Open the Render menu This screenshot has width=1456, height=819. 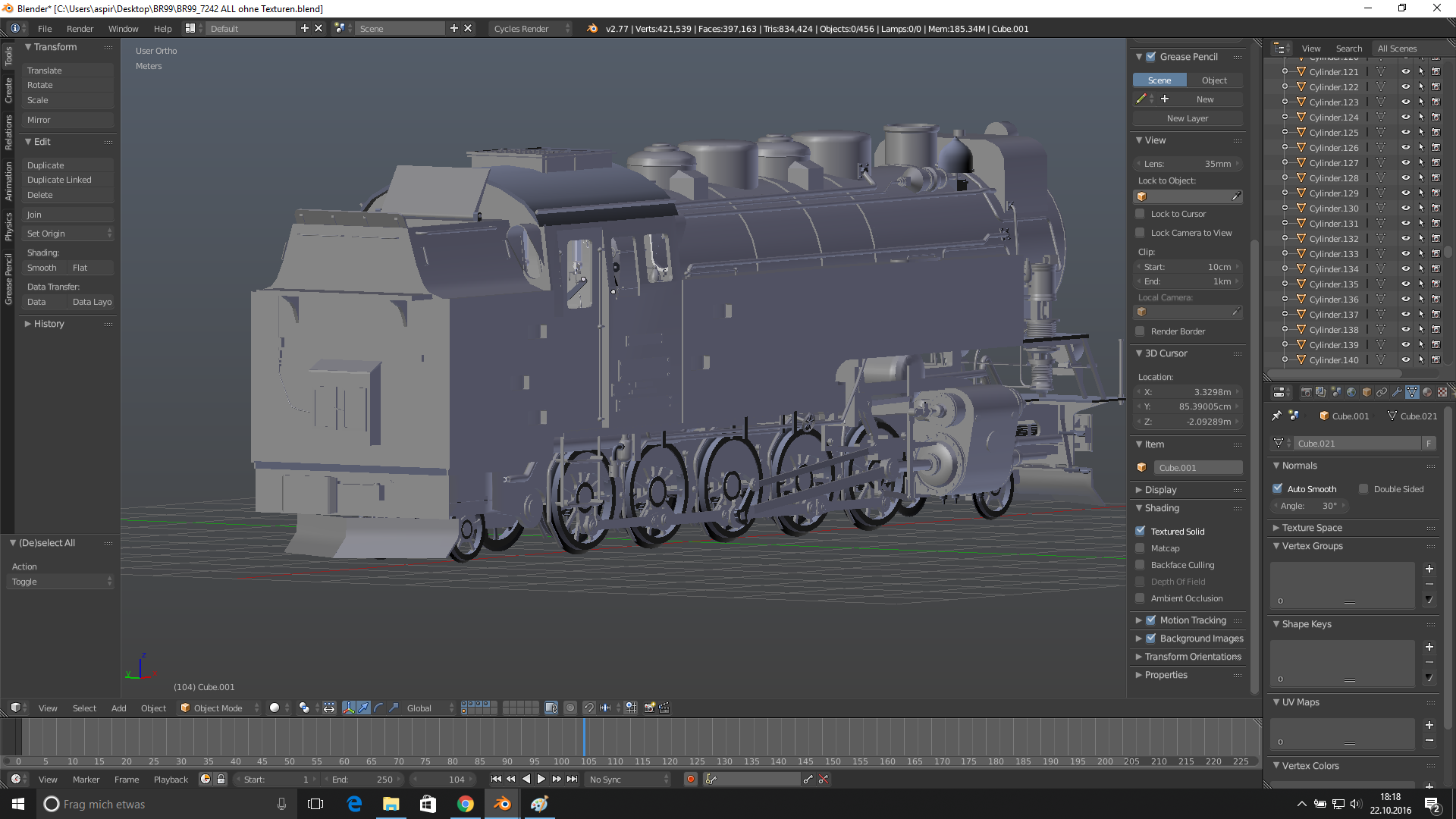[x=80, y=28]
